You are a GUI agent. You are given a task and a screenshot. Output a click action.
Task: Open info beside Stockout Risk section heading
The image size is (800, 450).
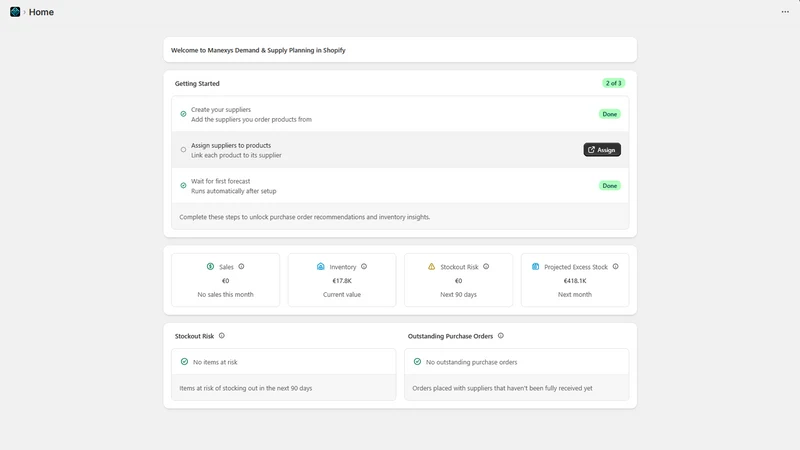(221, 336)
